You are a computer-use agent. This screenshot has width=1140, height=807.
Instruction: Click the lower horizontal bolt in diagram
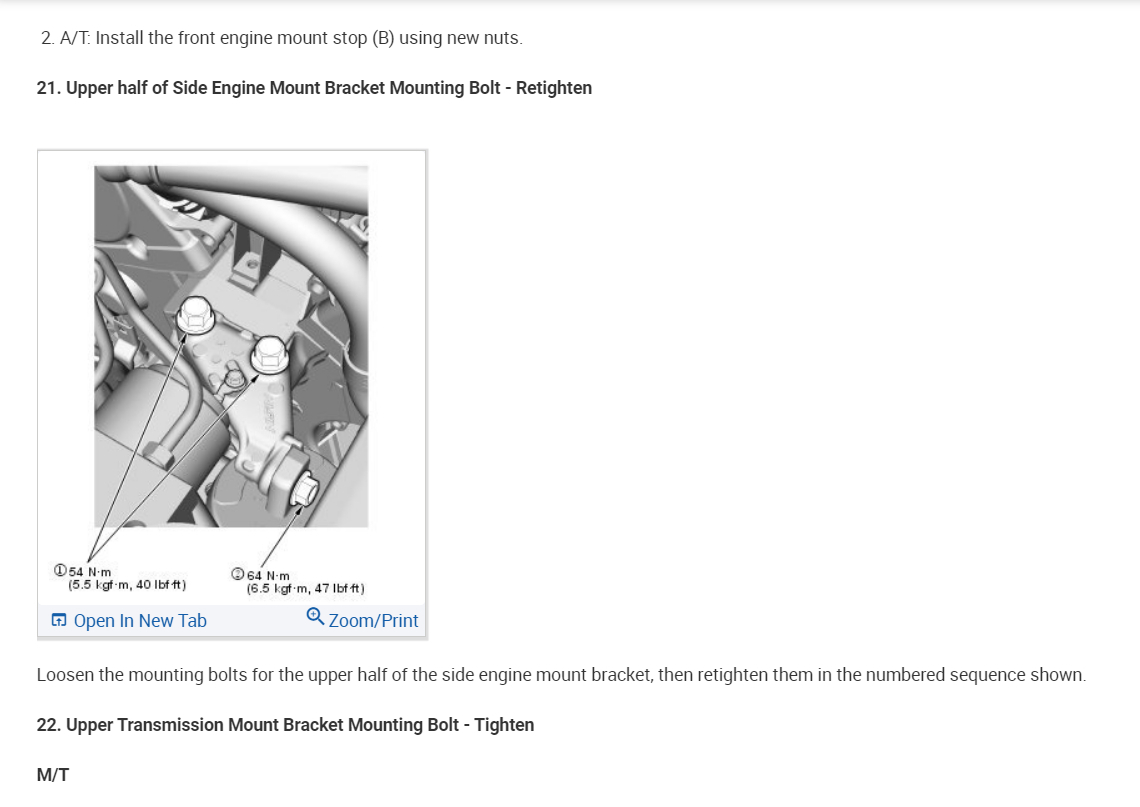tap(304, 489)
